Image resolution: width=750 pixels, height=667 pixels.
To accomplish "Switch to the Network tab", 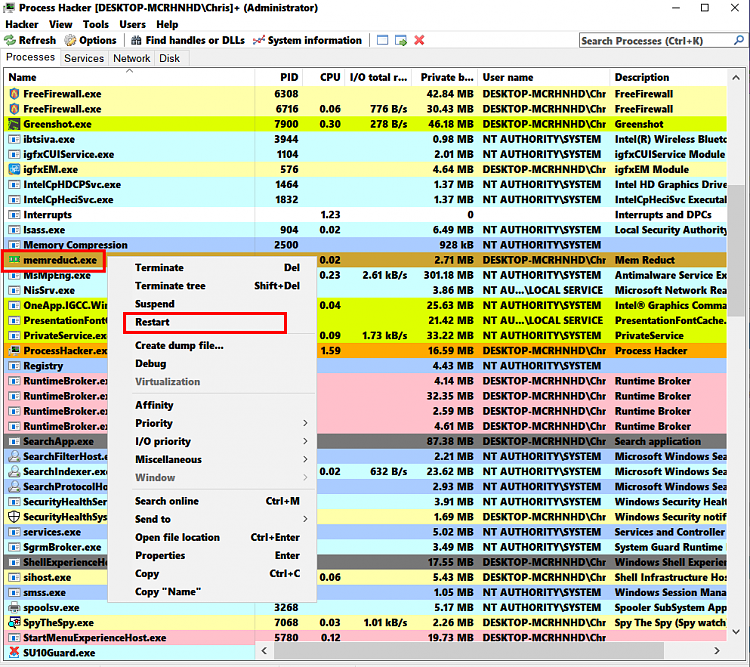I will [132, 58].
